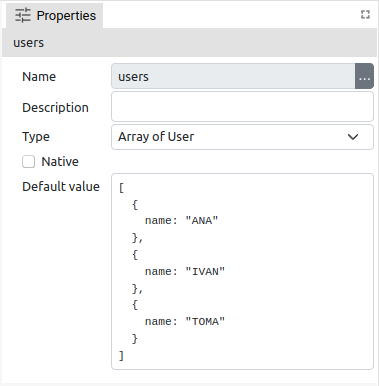Open the Type dropdown showing Array of User
The height and width of the screenshot is (386, 379).
[242, 137]
